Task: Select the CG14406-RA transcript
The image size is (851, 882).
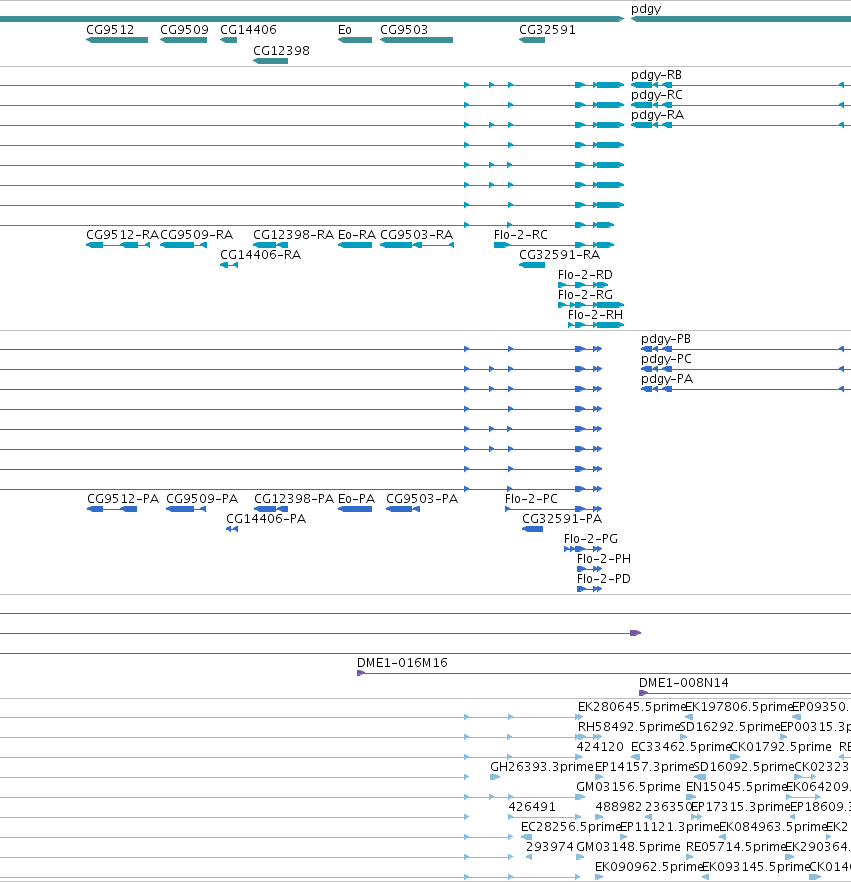Action: click(x=229, y=265)
